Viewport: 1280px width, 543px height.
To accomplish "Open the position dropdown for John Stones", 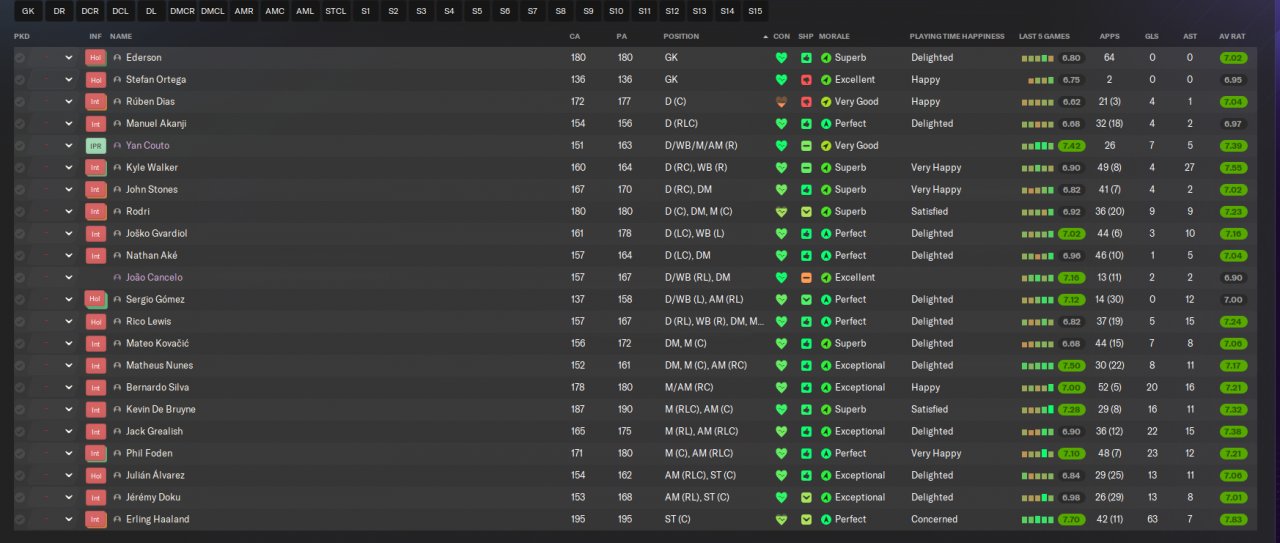I will (x=69, y=190).
